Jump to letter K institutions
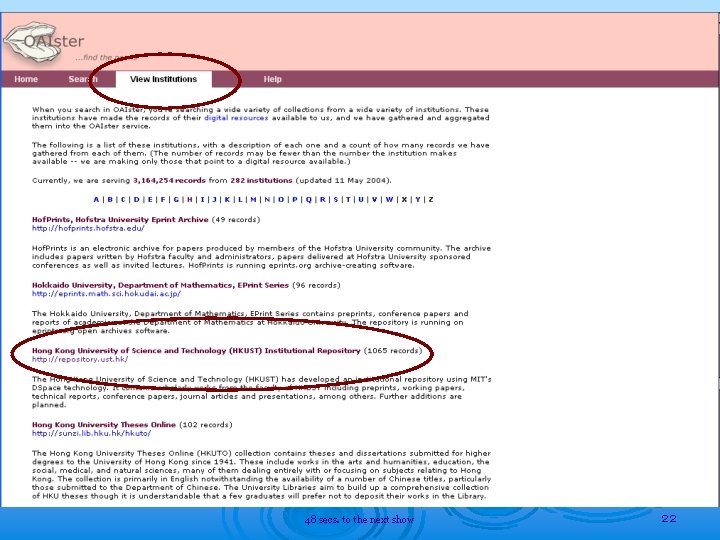The width and height of the screenshot is (720, 540). click(x=227, y=200)
